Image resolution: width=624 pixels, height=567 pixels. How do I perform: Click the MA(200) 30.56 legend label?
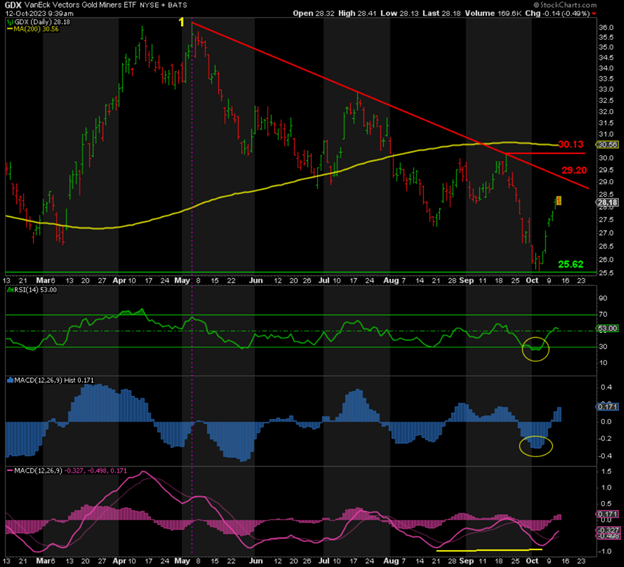pos(36,29)
